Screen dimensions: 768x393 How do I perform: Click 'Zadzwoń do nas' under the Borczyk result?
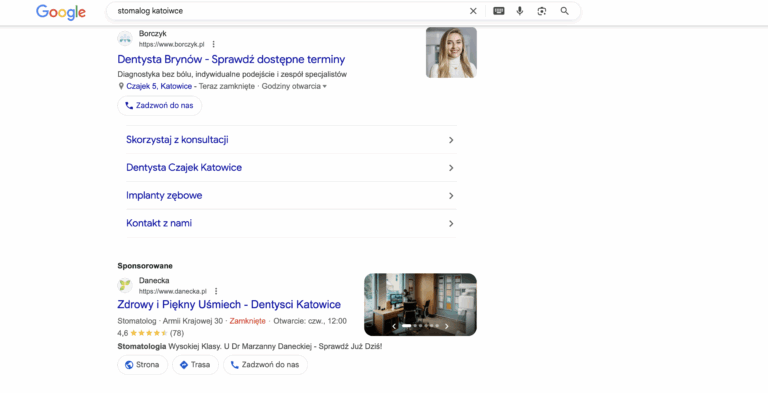click(x=160, y=105)
